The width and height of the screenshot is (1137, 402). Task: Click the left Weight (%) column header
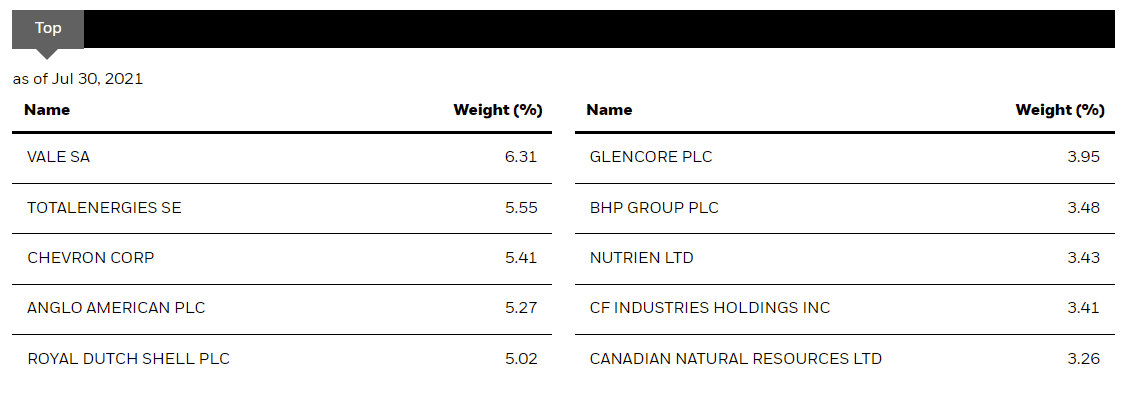pos(497,110)
